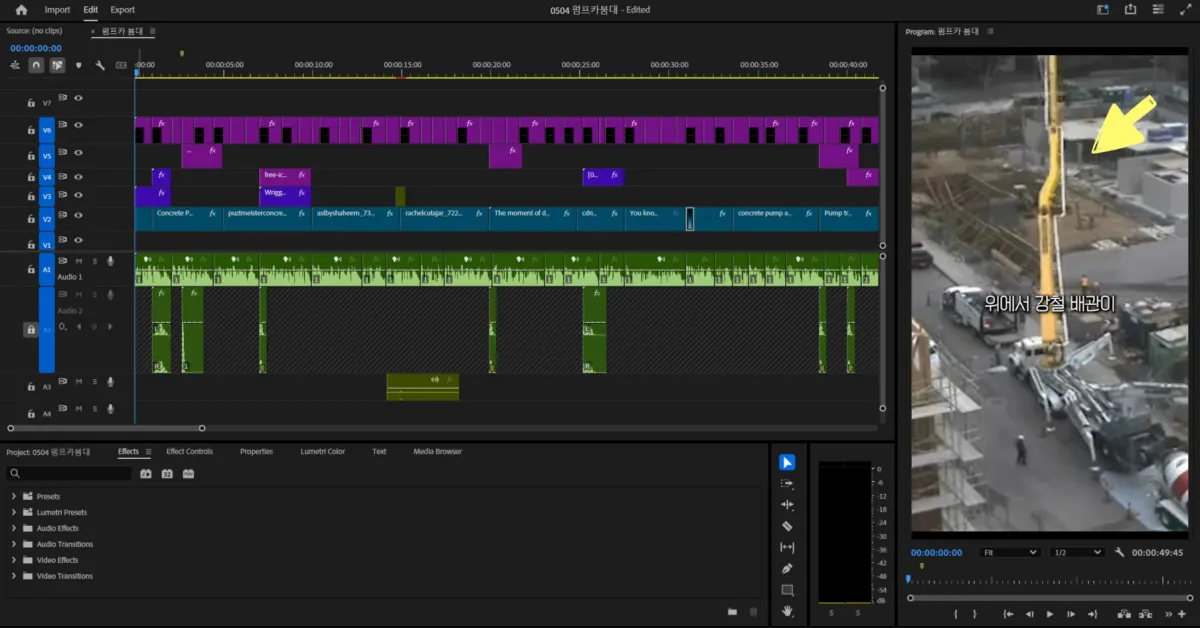Open the button editor plus icon
This screenshot has width=1200, height=628.
point(1182,613)
